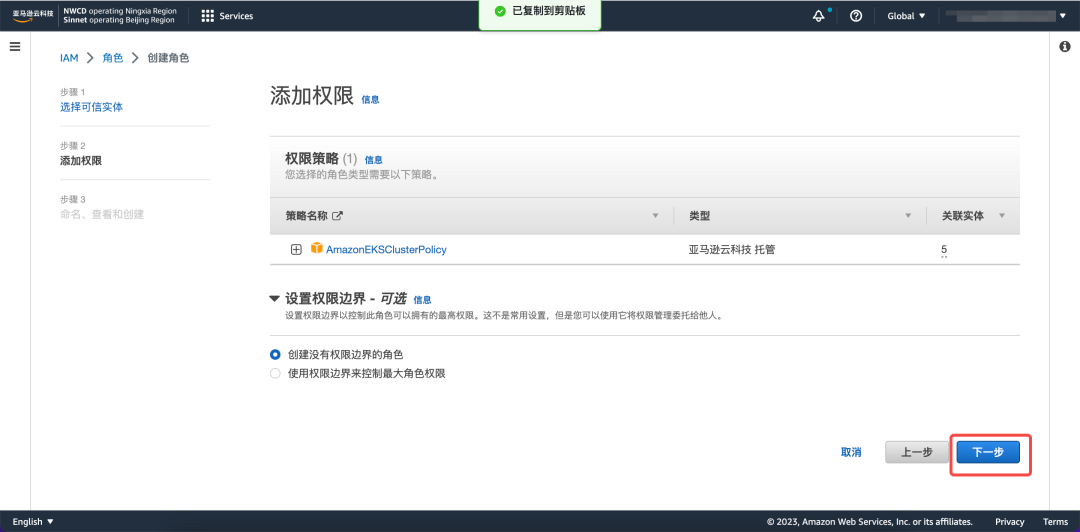Open the notifications bell
Image resolution: width=1080 pixels, height=532 pixels.
coord(819,16)
